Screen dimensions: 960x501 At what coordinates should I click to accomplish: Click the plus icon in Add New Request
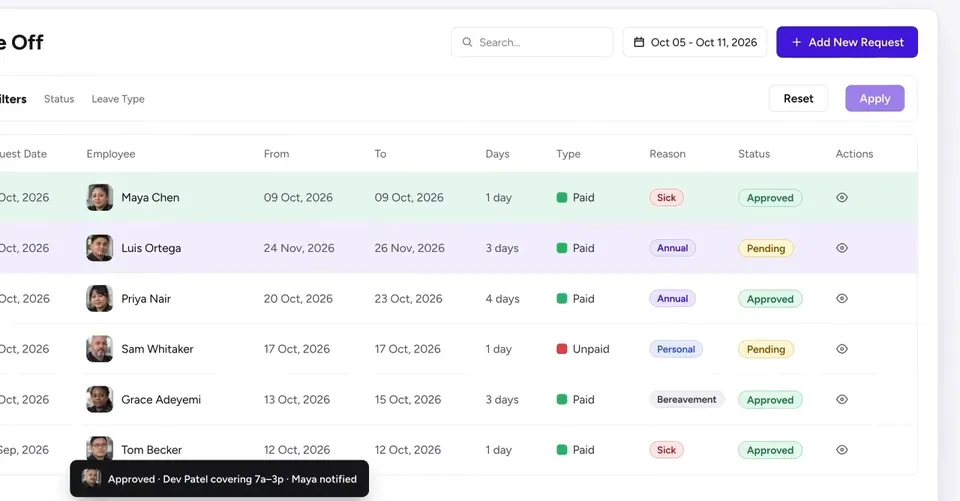(x=797, y=42)
